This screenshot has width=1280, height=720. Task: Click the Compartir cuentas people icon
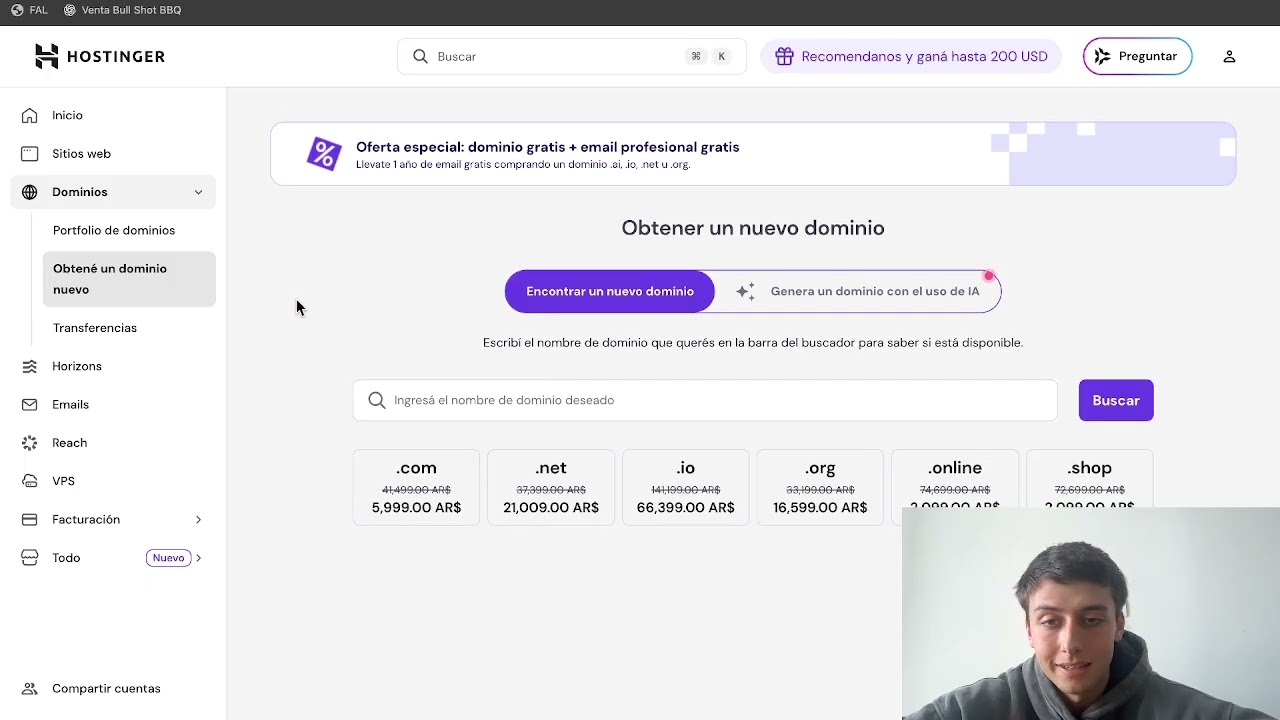point(30,689)
